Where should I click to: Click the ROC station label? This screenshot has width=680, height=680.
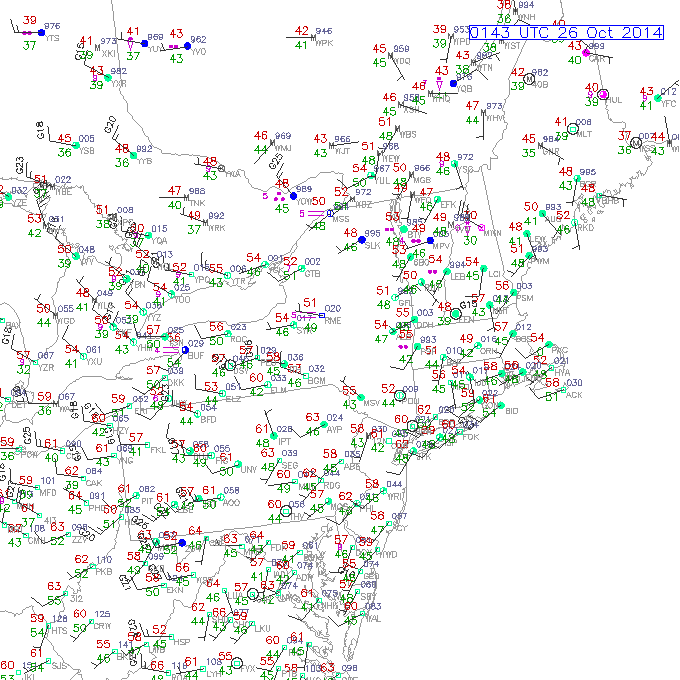(239, 339)
